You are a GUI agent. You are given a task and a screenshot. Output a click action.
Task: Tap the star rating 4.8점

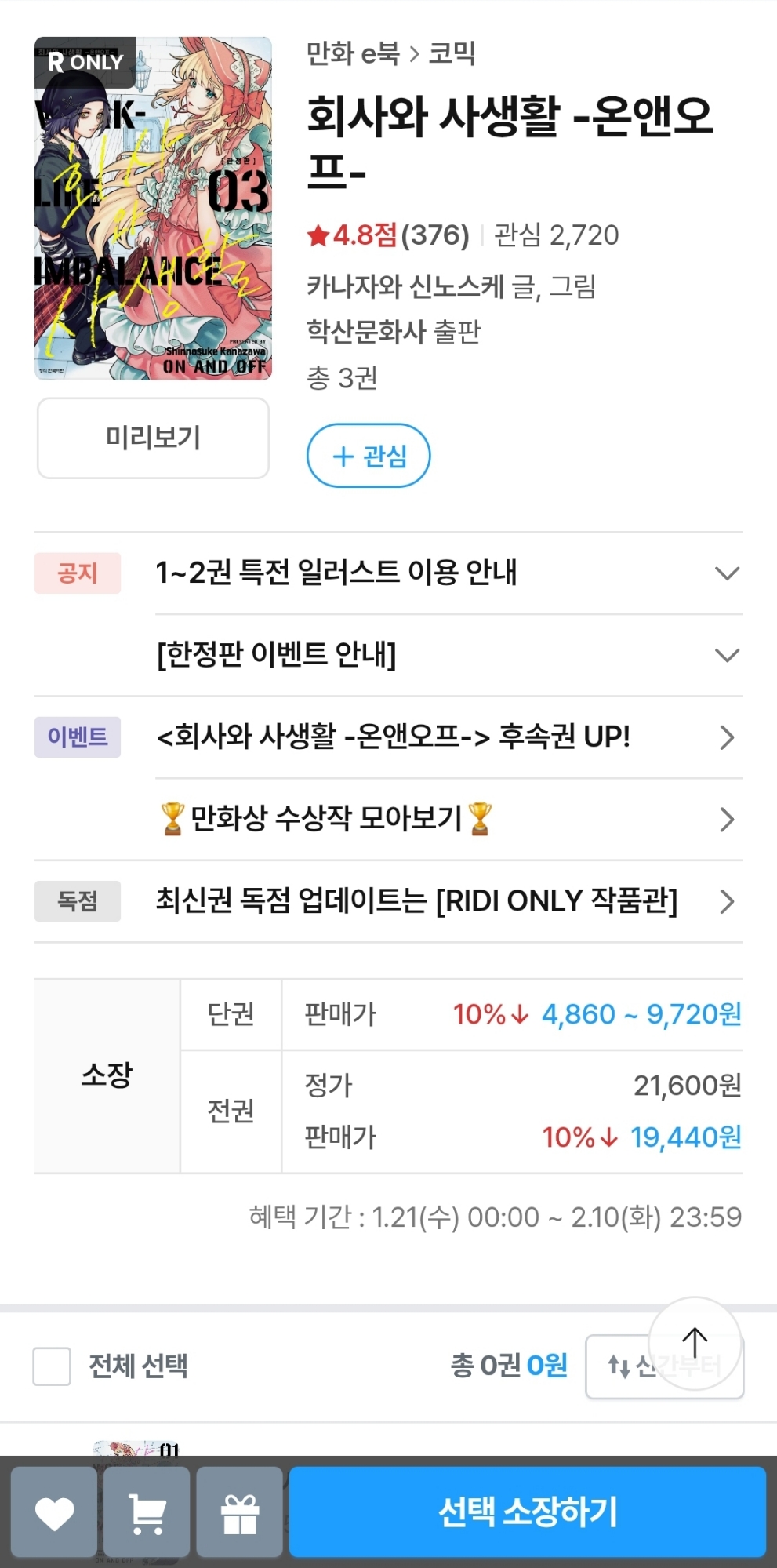[353, 235]
